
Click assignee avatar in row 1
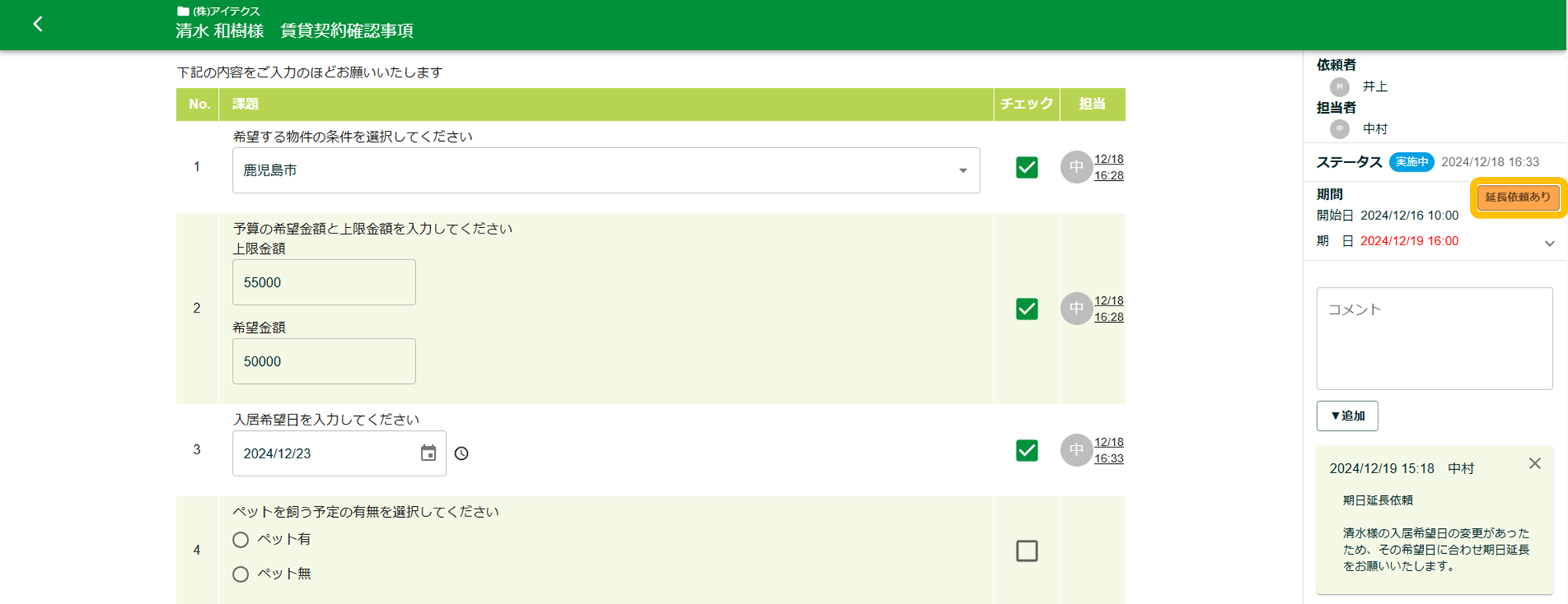tap(1076, 167)
